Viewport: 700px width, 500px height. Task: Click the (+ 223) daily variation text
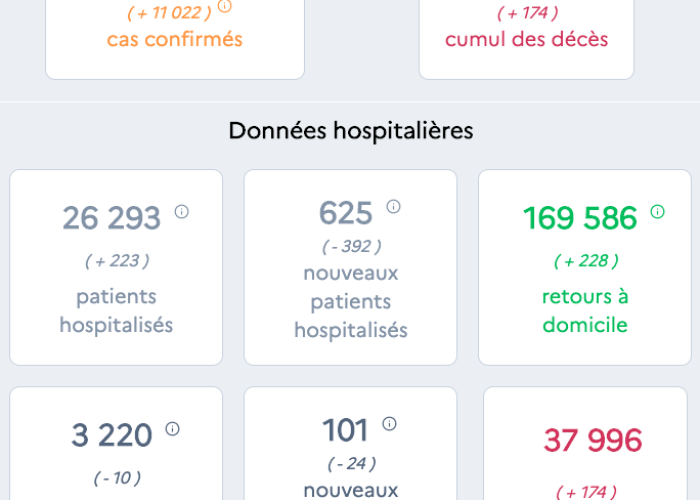[x=116, y=261]
